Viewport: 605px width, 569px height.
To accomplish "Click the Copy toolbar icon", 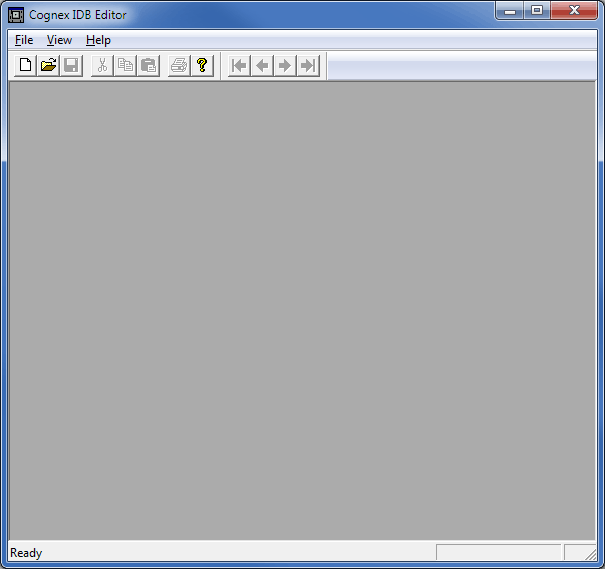I will point(125,65).
